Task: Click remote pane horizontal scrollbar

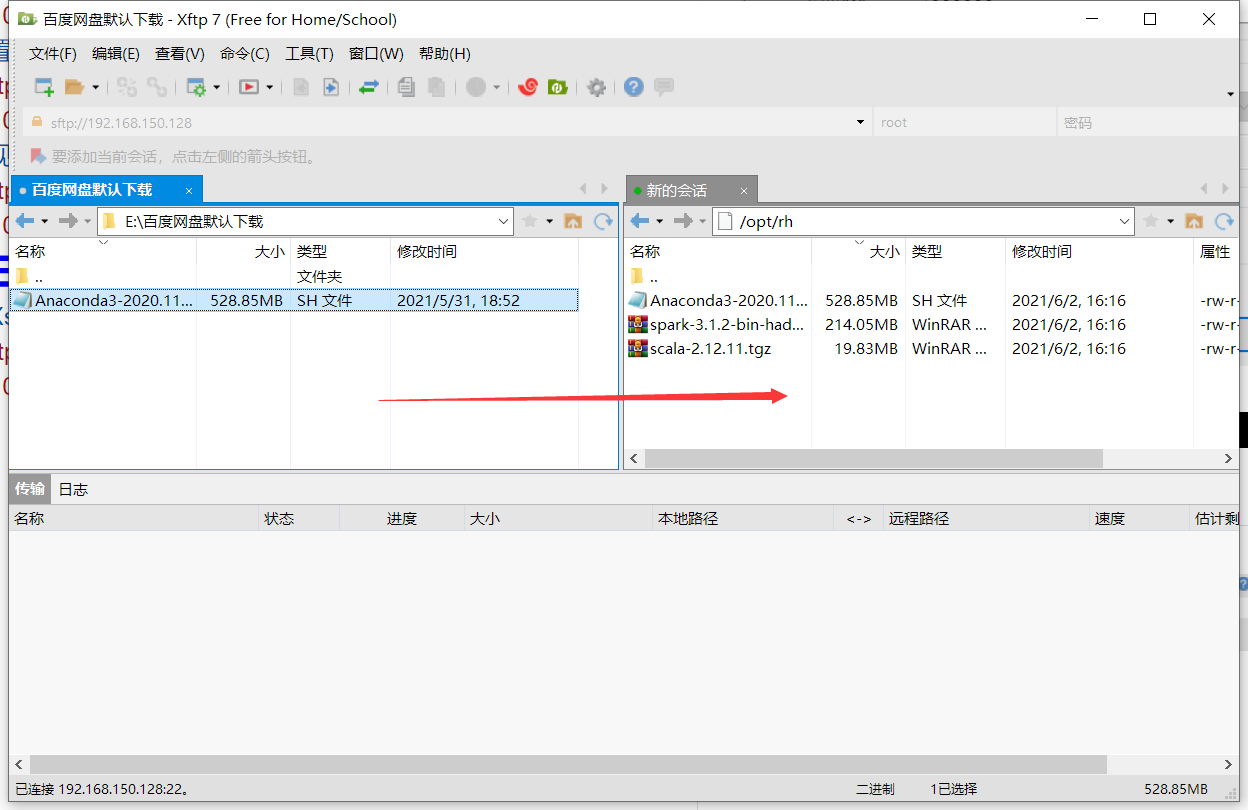Action: coord(874,458)
